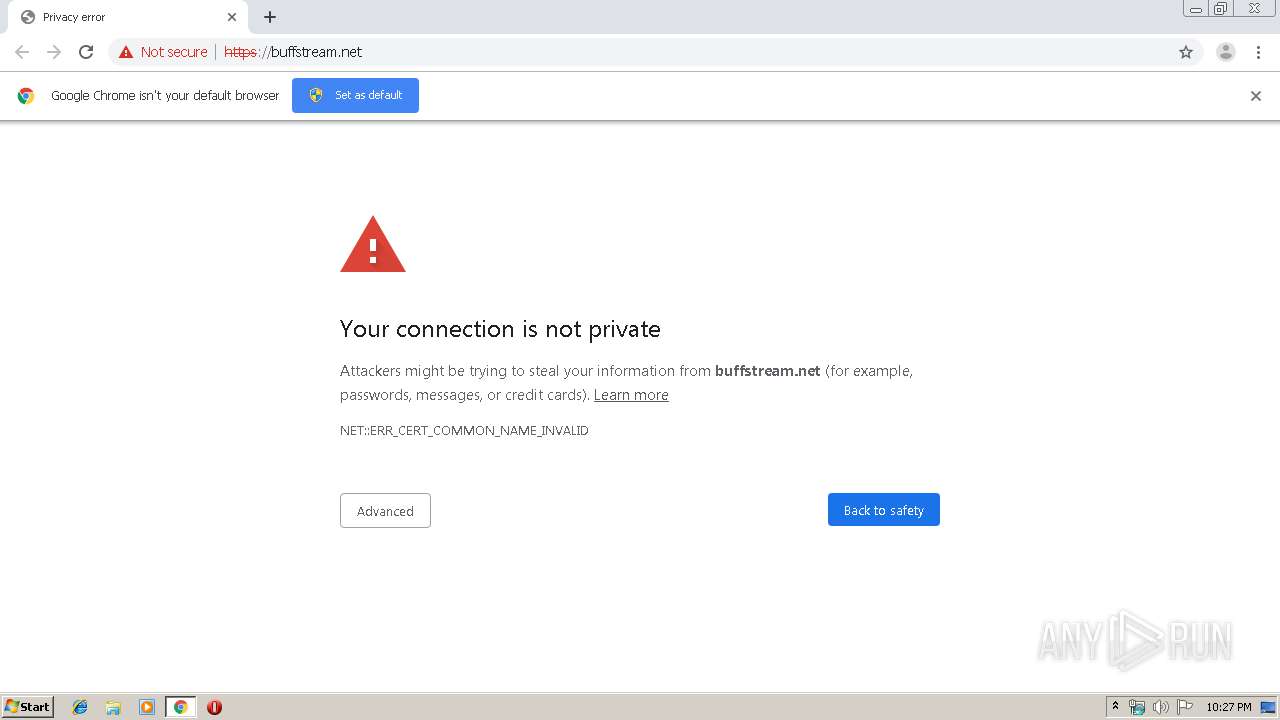Open the Windows Start menu
The width and height of the screenshot is (1280, 720).
28,707
